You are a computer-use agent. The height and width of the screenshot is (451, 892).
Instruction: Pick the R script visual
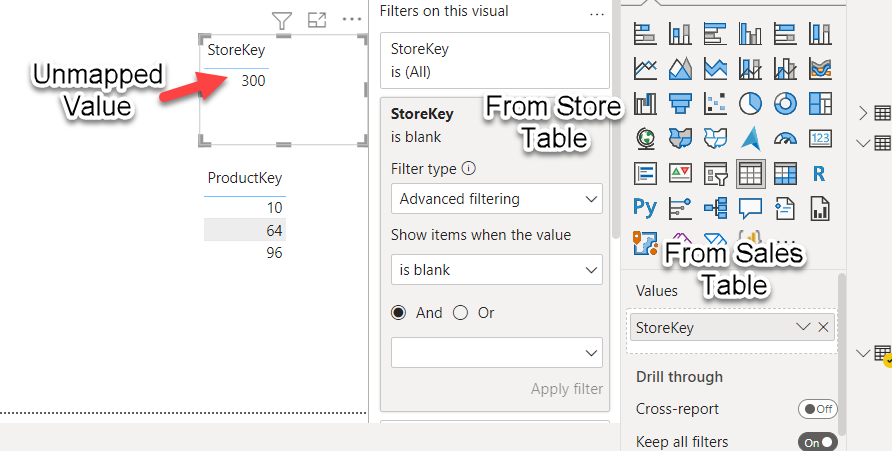tap(819, 173)
